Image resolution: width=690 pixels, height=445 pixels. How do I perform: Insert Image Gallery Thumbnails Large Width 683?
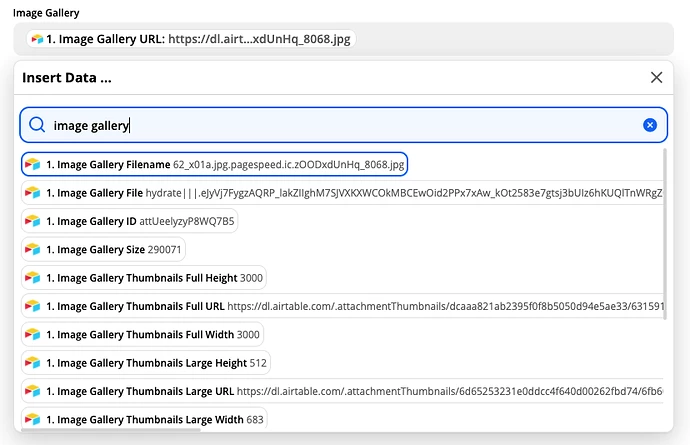(144, 419)
